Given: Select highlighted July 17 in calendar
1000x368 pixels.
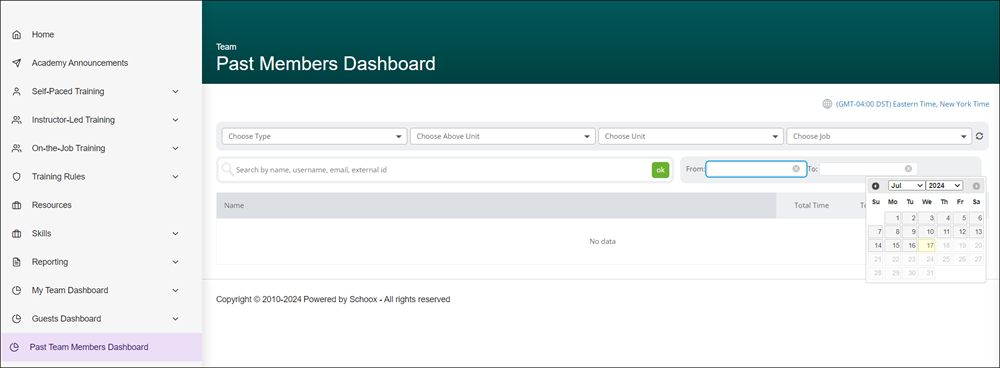Looking at the screenshot, I should (926, 246).
